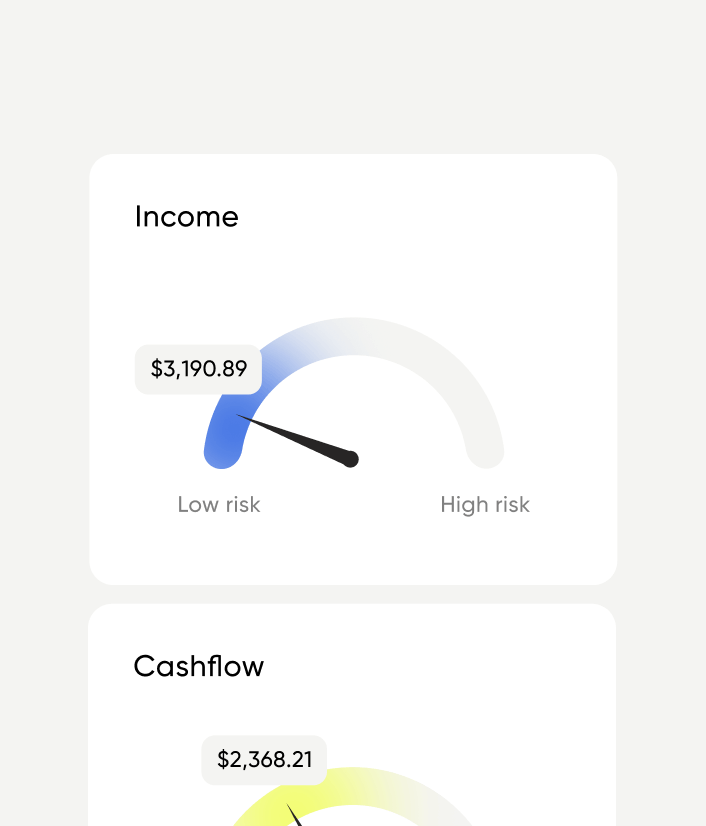Click the Income needle's round pivot dot
This screenshot has height=826, width=706.
point(351,459)
